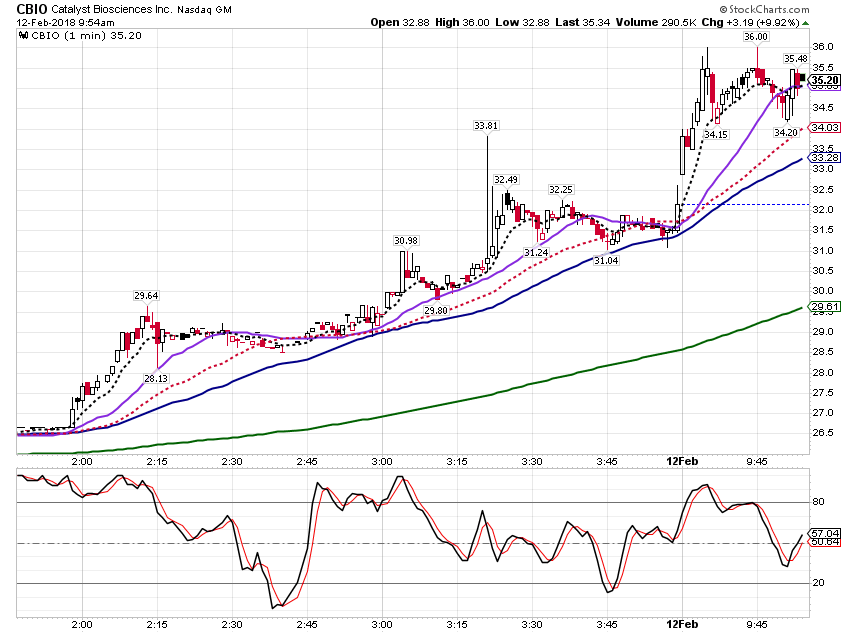Click the 30.98 price annotation
The width and height of the screenshot is (850, 633).
click(x=406, y=240)
